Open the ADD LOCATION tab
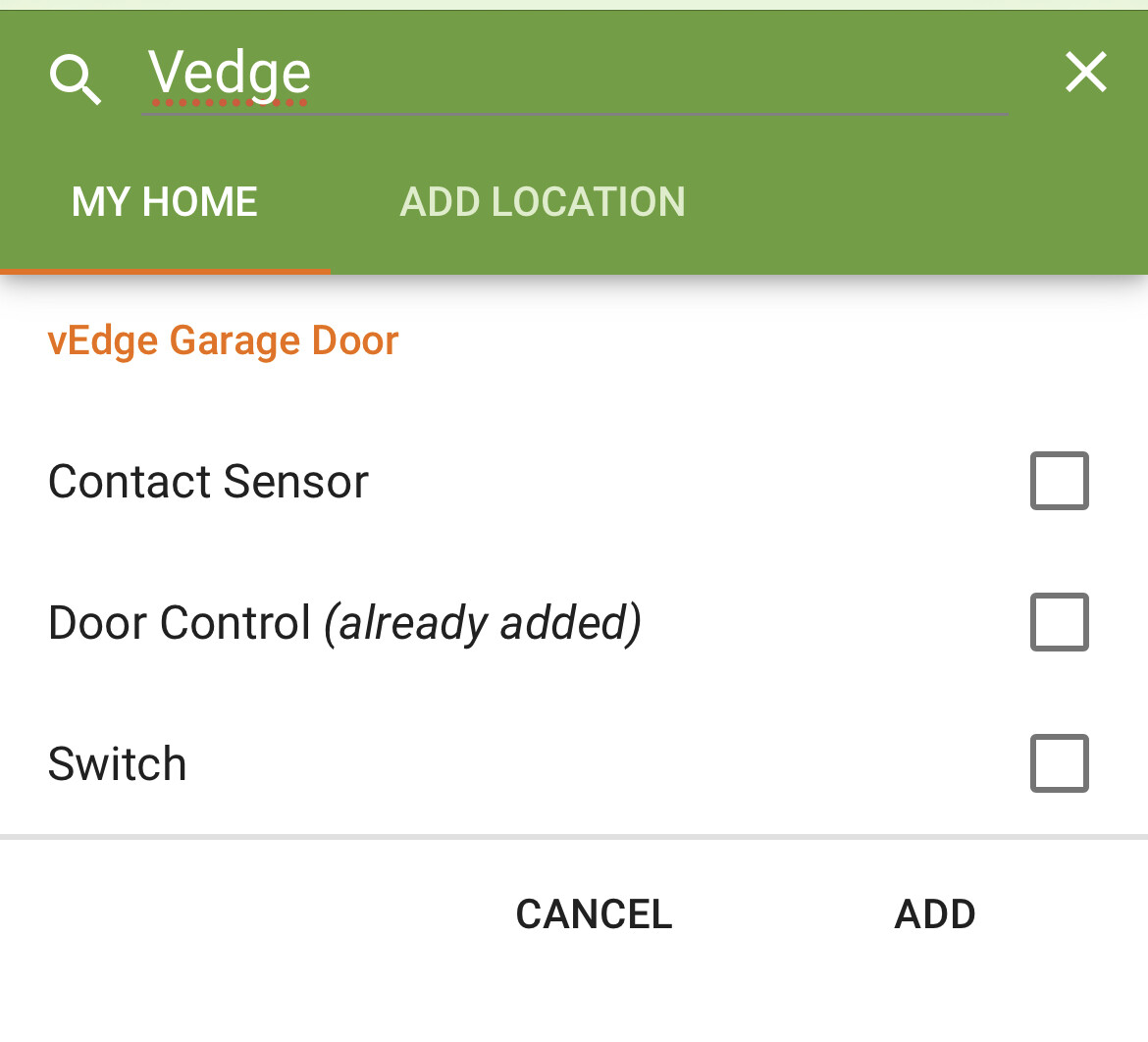The height and width of the screenshot is (1042, 1148). 543,202
